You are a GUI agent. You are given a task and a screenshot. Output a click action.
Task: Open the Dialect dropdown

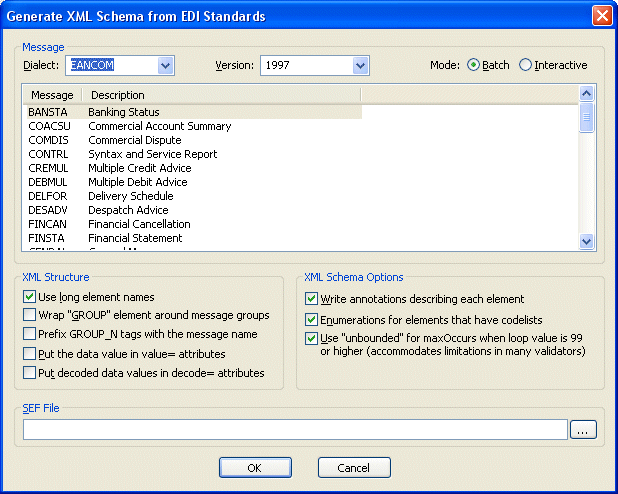pos(166,65)
